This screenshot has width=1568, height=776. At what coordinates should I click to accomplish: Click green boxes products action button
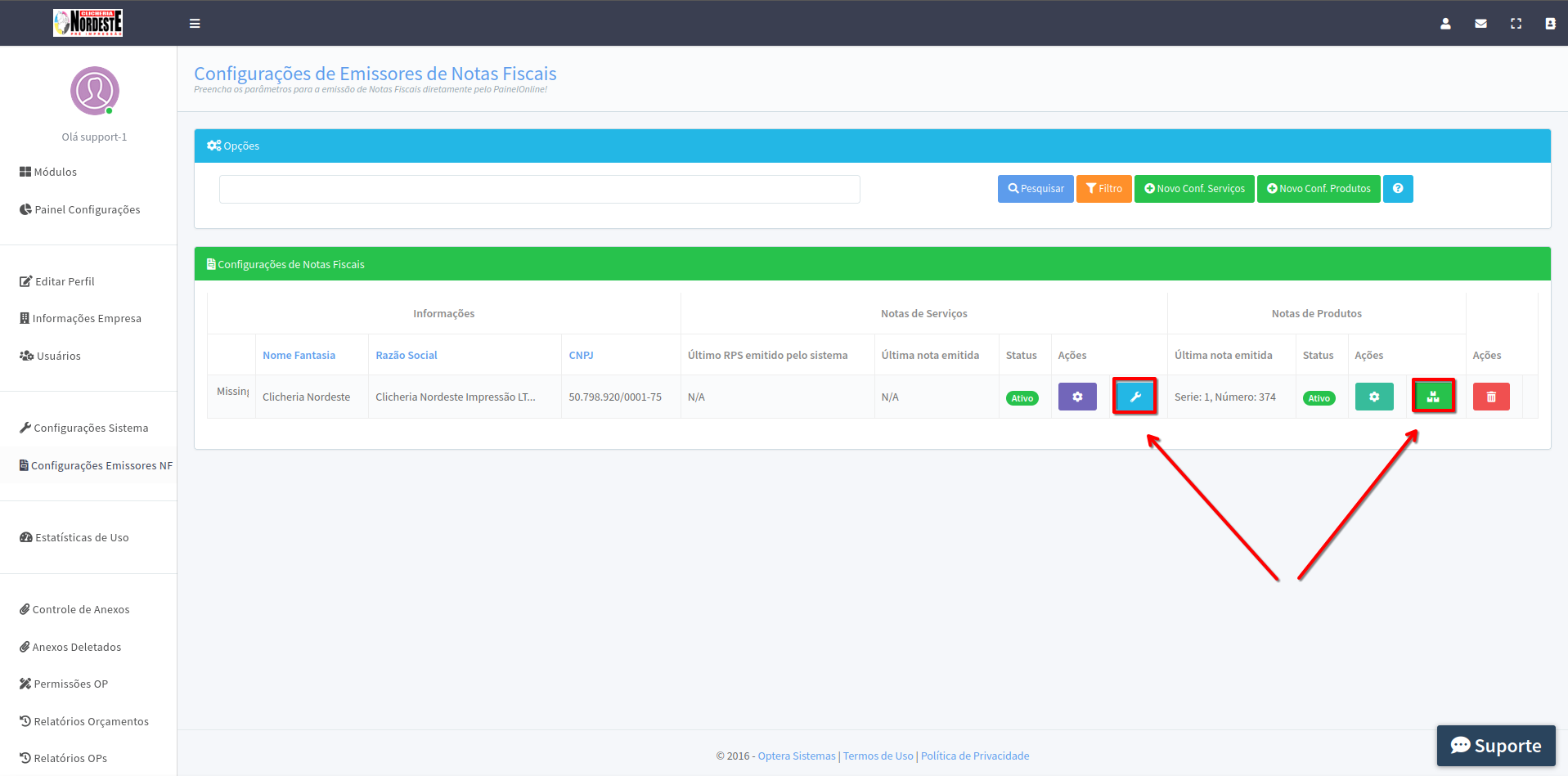1433,397
